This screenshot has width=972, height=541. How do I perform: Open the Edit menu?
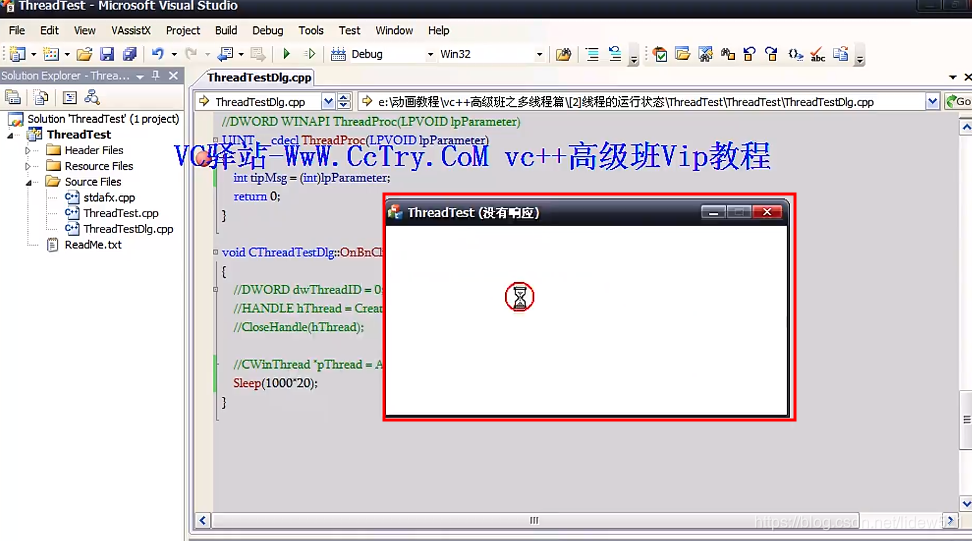[49, 30]
